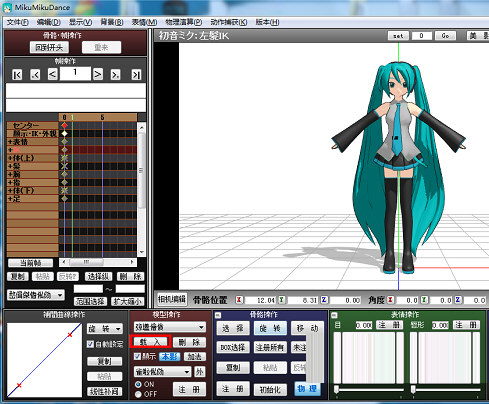This screenshot has width=489, height=404.
Task: Toggle the 本影 shadow button
Action: tap(170, 357)
